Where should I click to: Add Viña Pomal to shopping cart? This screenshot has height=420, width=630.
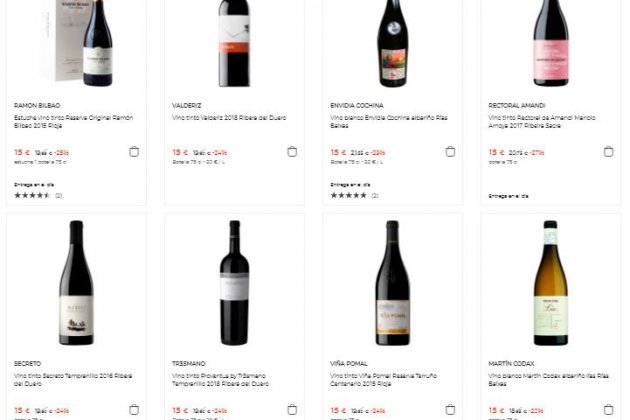click(x=450, y=410)
